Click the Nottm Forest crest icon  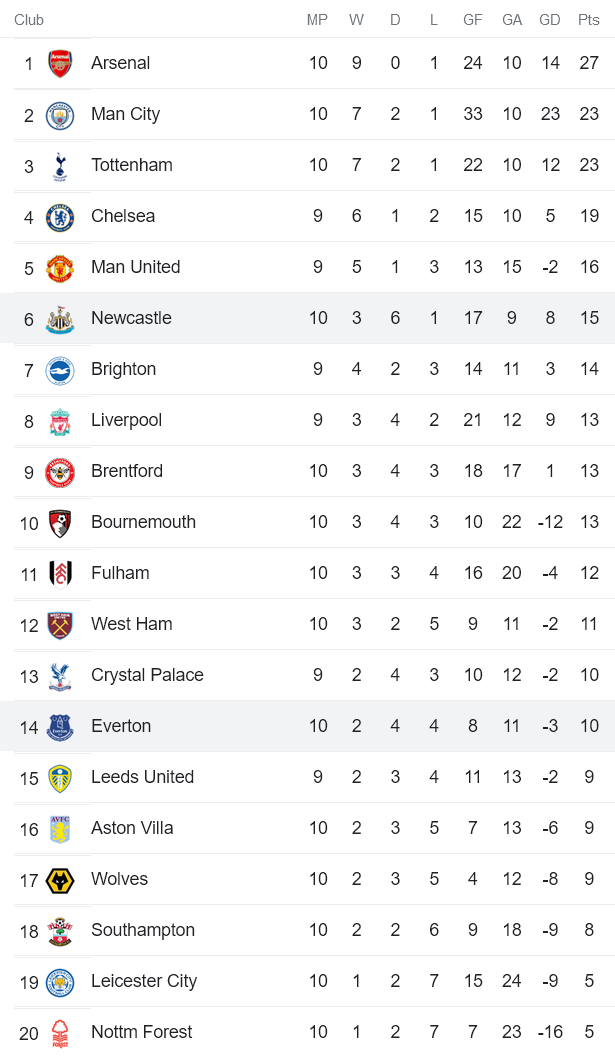point(60,1033)
